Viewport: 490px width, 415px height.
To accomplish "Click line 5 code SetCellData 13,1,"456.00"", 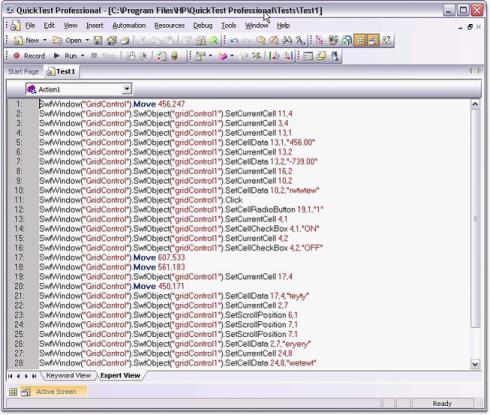I will pyautogui.click(x=177, y=142).
